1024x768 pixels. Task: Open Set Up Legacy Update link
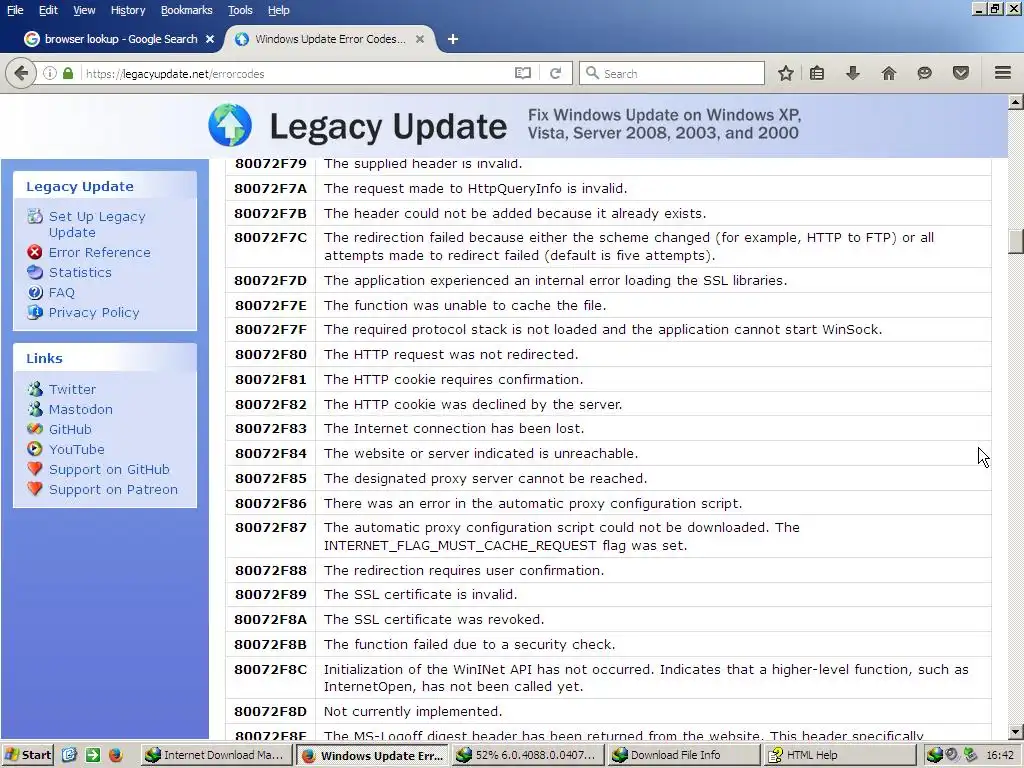[x=97, y=224]
